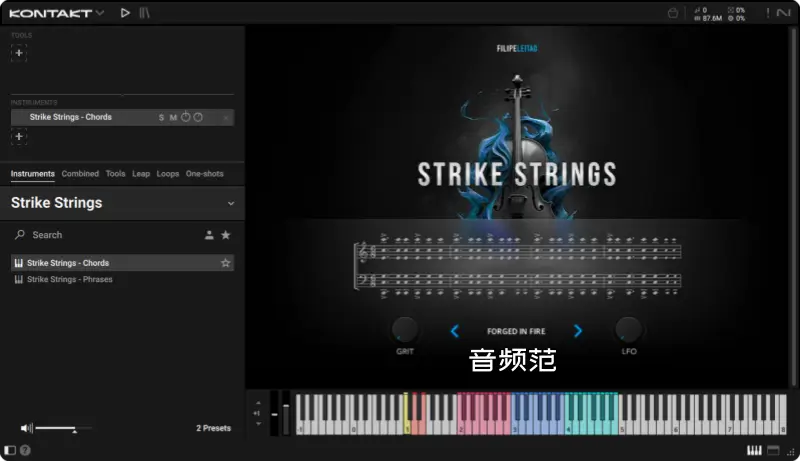Click the disk usage percentage indicator

736,18
